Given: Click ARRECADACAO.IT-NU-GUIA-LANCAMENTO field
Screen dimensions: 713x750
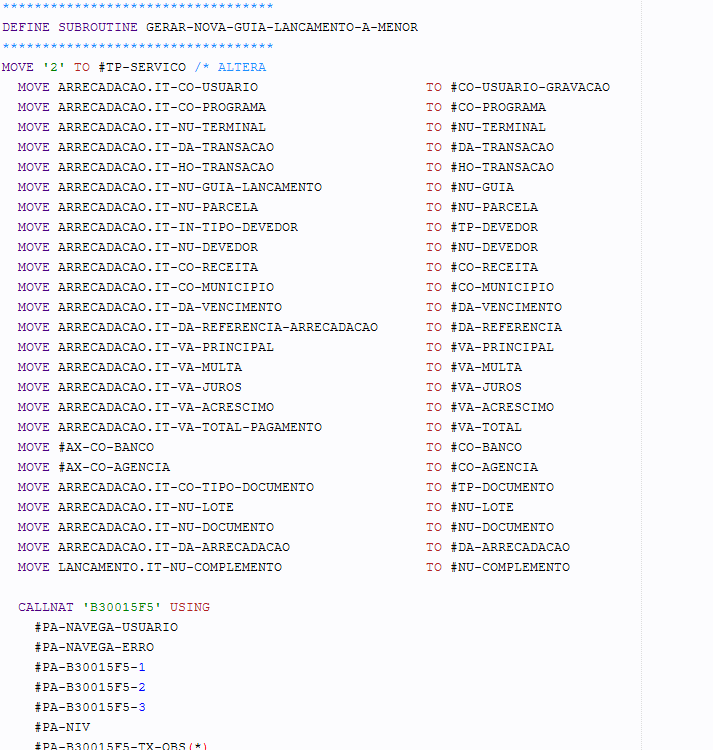Looking at the screenshot, I should [189, 187].
